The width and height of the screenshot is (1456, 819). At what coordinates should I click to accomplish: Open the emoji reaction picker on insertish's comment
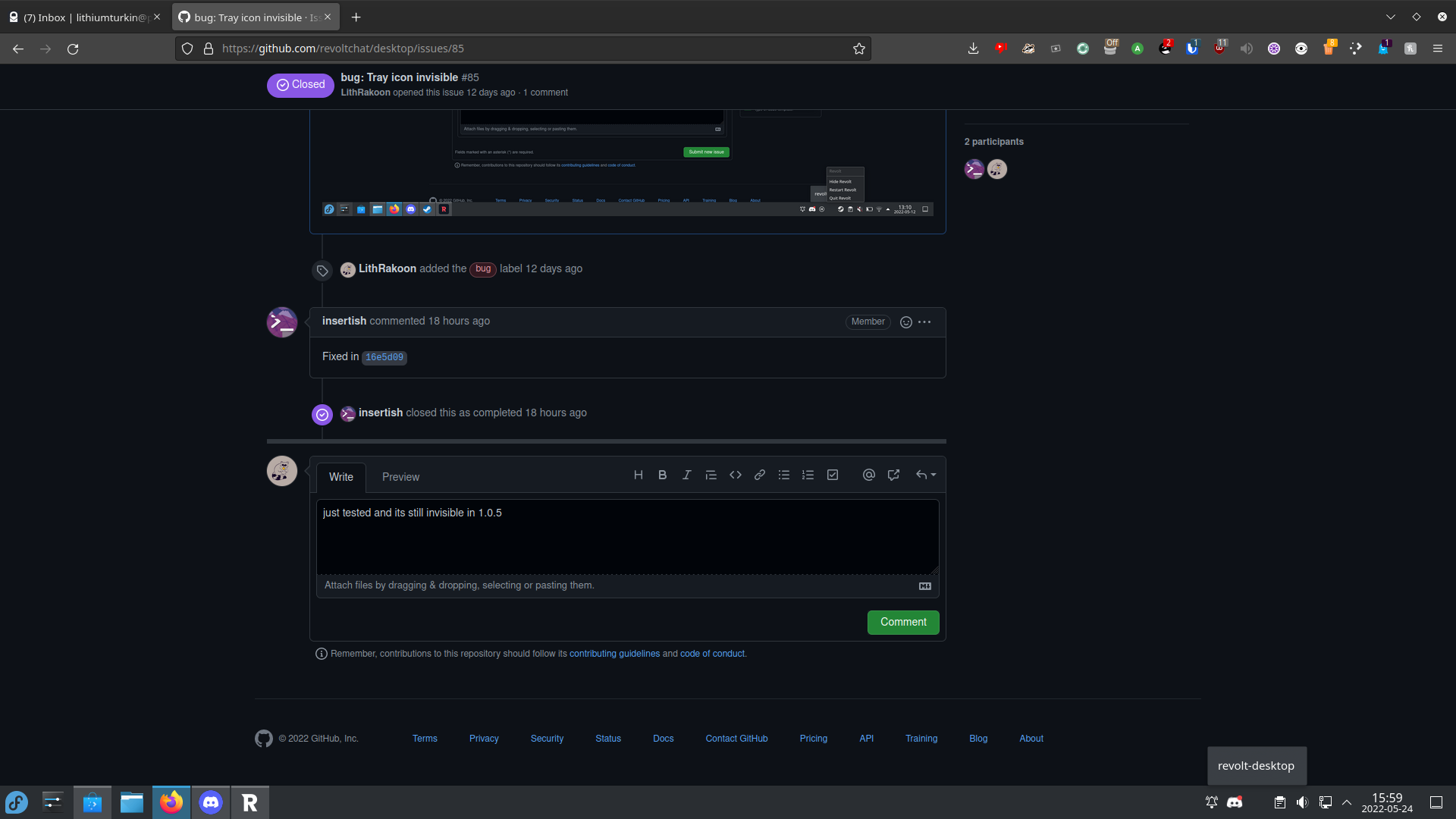click(906, 322)
